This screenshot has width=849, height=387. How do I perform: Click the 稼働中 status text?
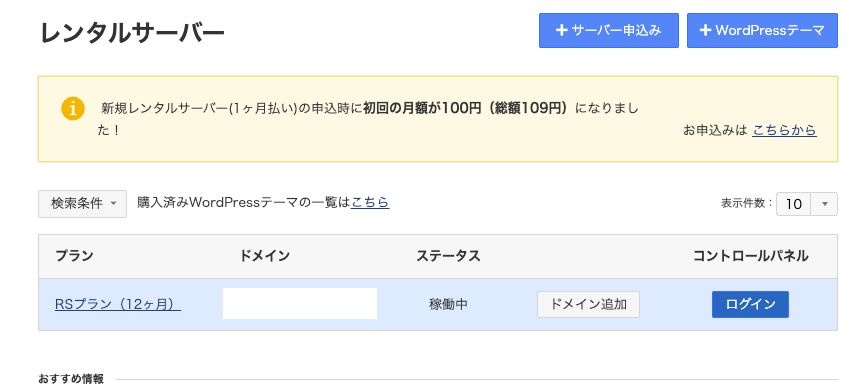coord(448,305)
